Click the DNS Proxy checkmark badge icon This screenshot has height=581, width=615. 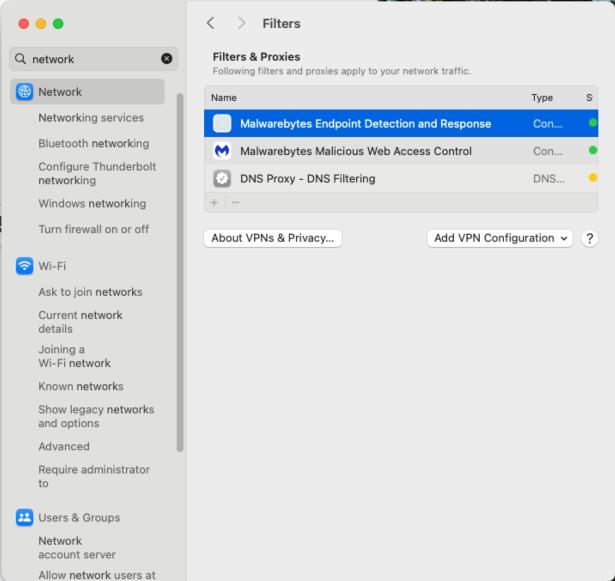click(x=222, y=178)
